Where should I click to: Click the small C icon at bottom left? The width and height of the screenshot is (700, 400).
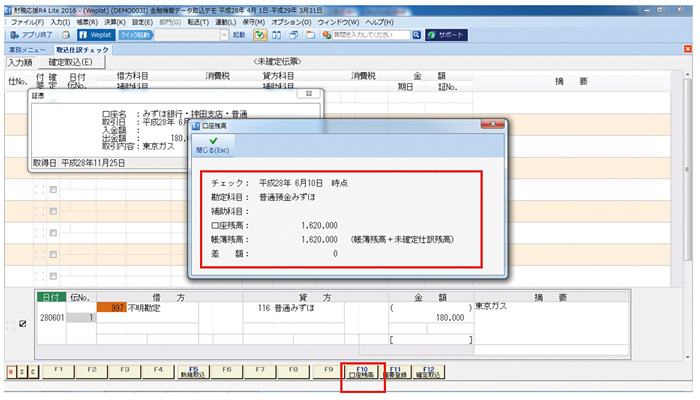click(32, 371)
